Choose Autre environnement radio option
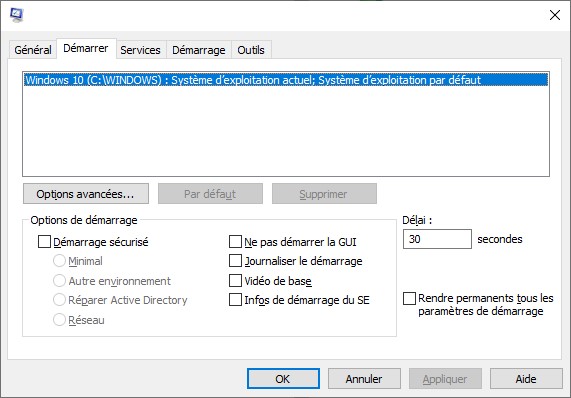The width and height of the screenshot is (571, 398). [x=59, y=281]
